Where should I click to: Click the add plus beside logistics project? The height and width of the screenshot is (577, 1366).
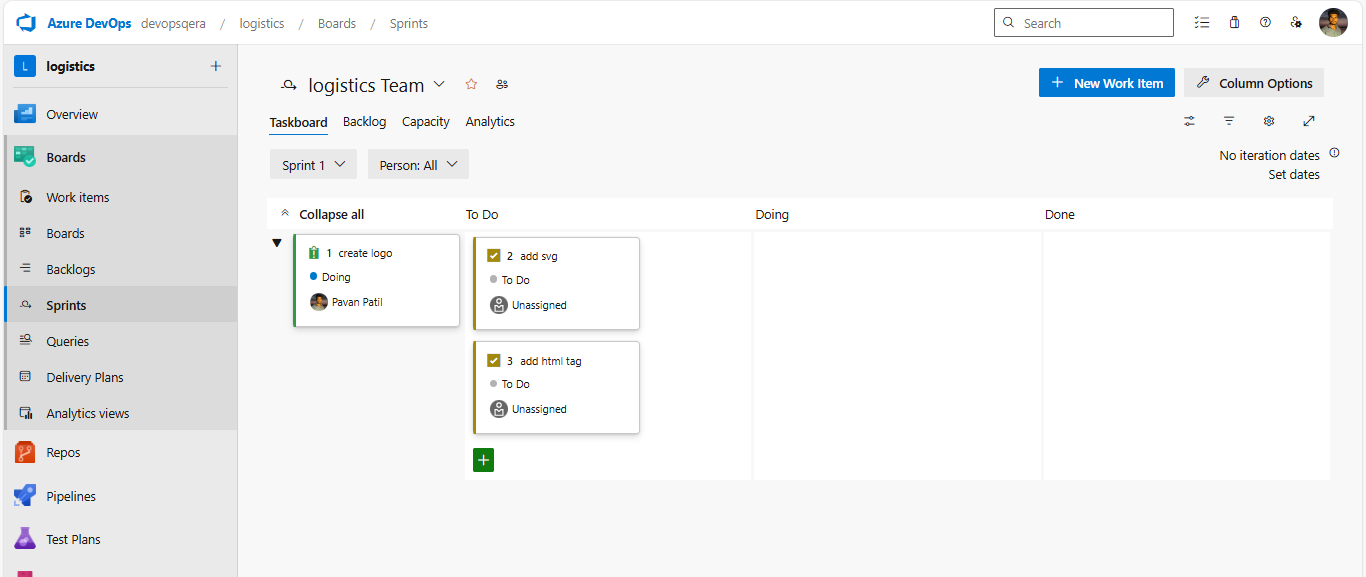(215, 66)
